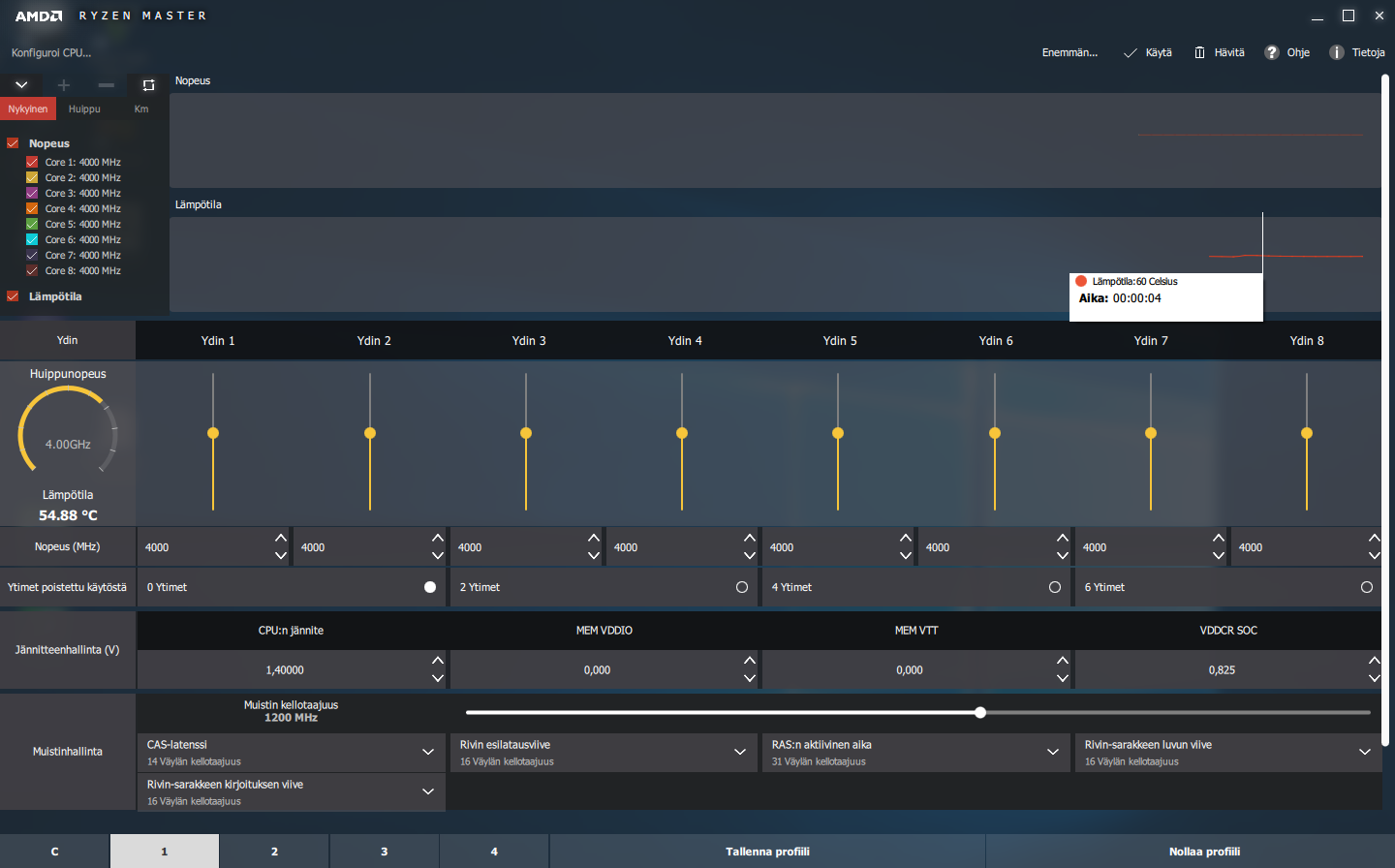The image size is (1395, 868).
Task: Toggle the Core 2 graph checkbox
Action: [x=32, y=178]
